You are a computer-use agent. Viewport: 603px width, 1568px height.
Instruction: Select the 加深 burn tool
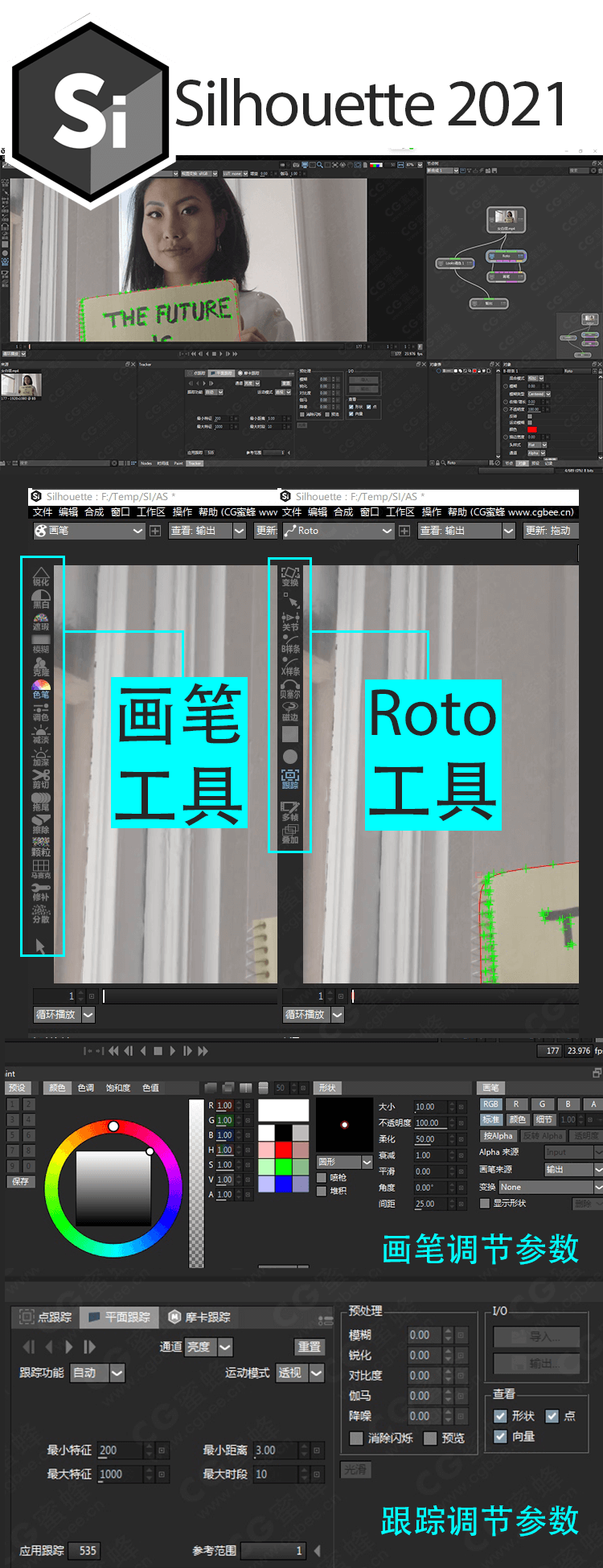coord(41,756)
